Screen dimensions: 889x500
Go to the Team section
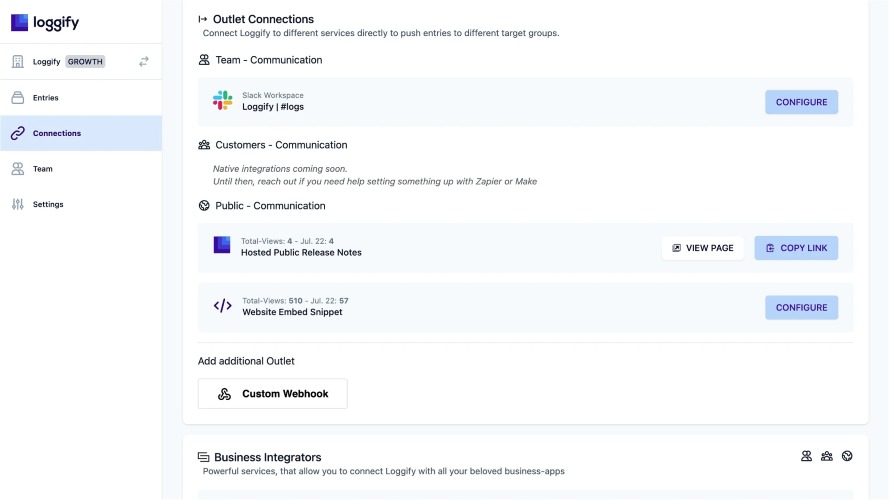[x=42, y=169]
